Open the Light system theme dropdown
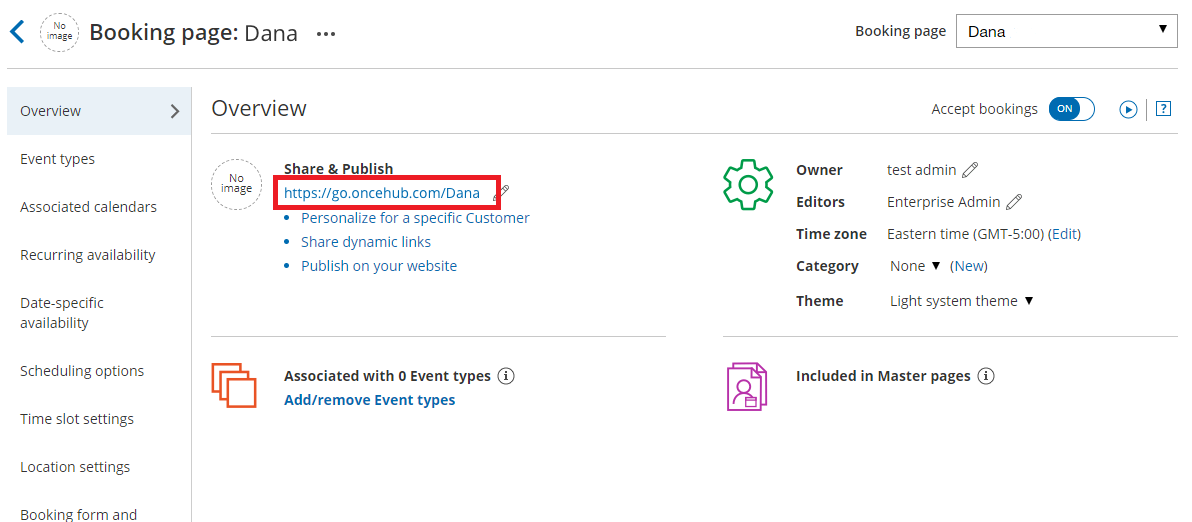This screenshot has width=1192, height=522. 961,301
